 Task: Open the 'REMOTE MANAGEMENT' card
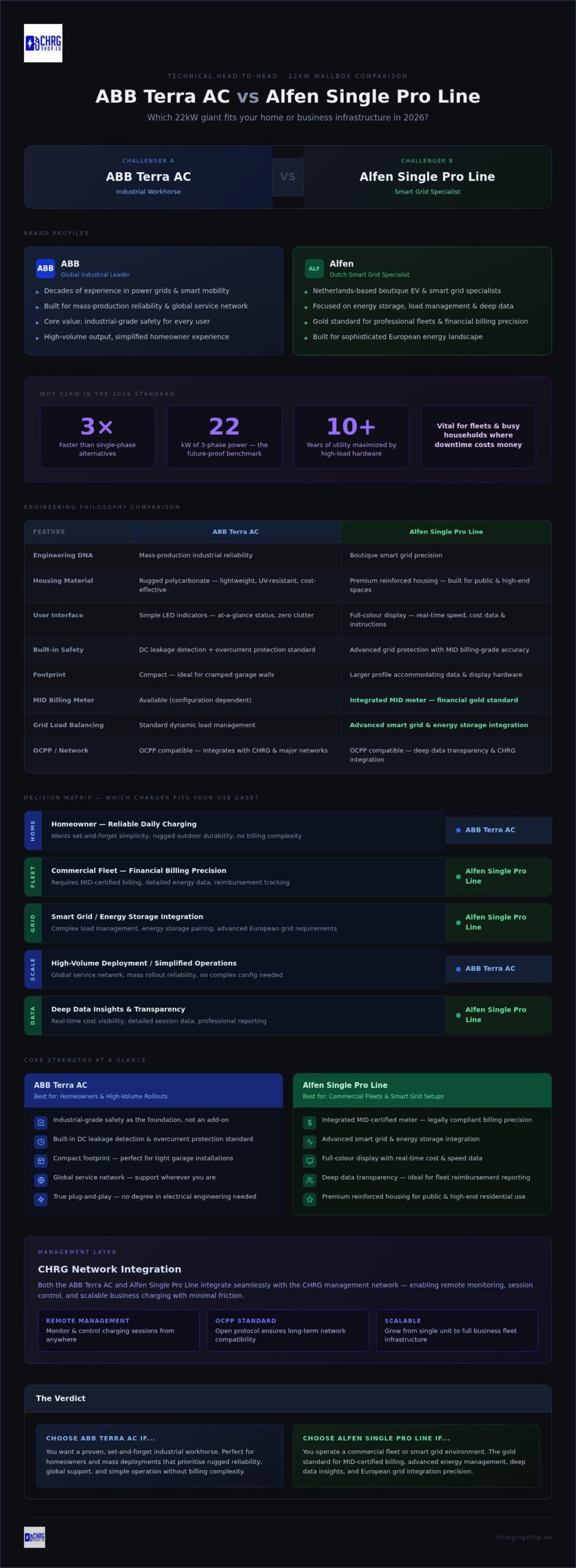(119, 1330)
